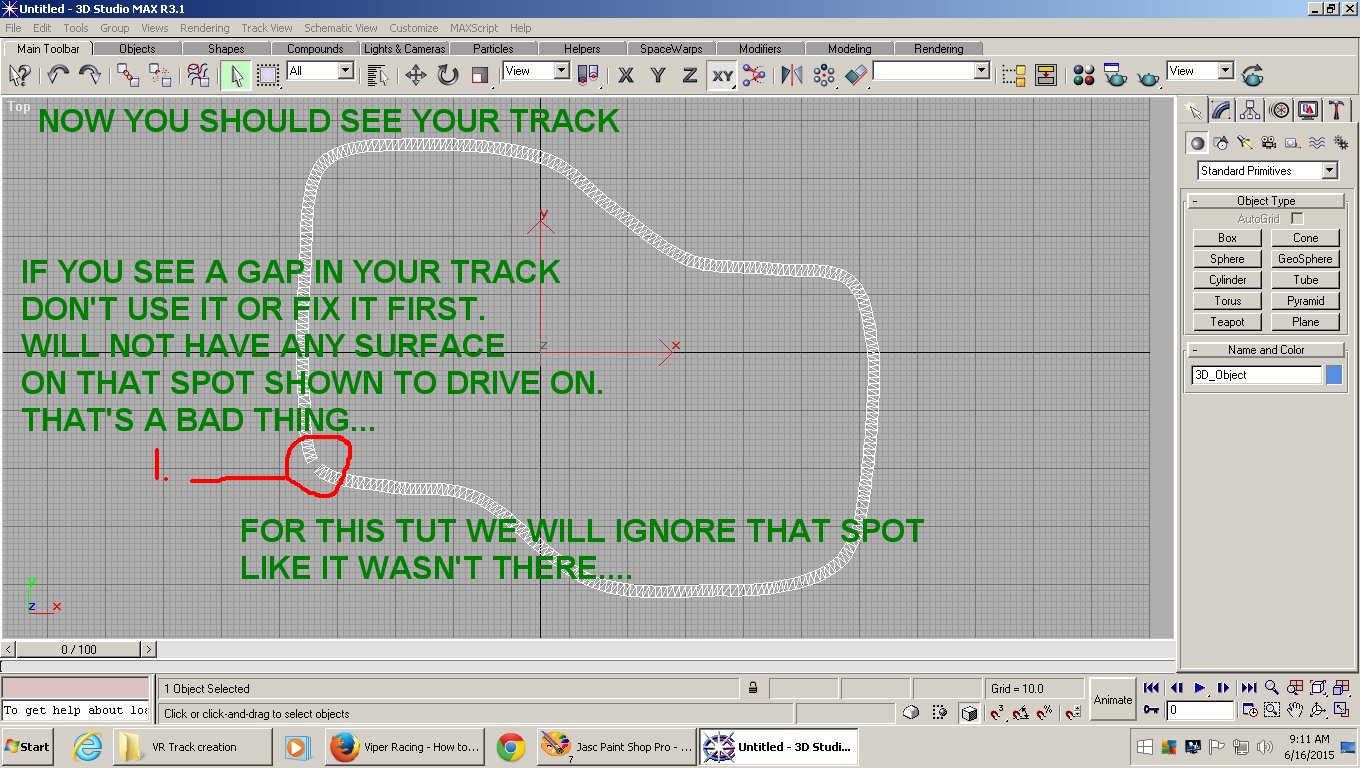Click the Array tool icon

tap(823, 75)
